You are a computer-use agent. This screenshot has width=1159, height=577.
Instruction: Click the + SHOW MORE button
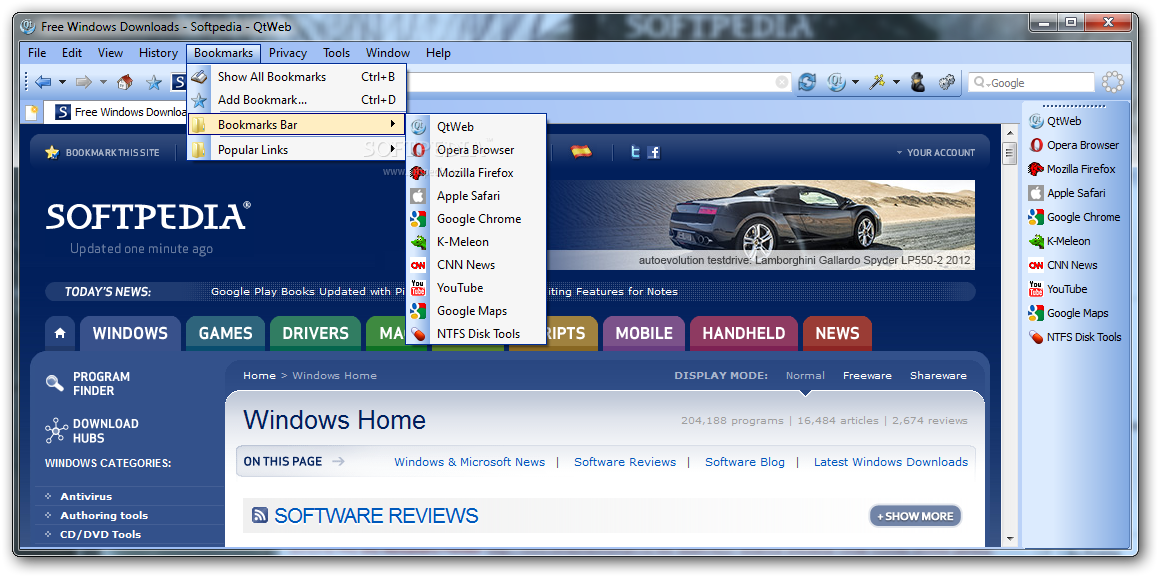tap(915, 516)
